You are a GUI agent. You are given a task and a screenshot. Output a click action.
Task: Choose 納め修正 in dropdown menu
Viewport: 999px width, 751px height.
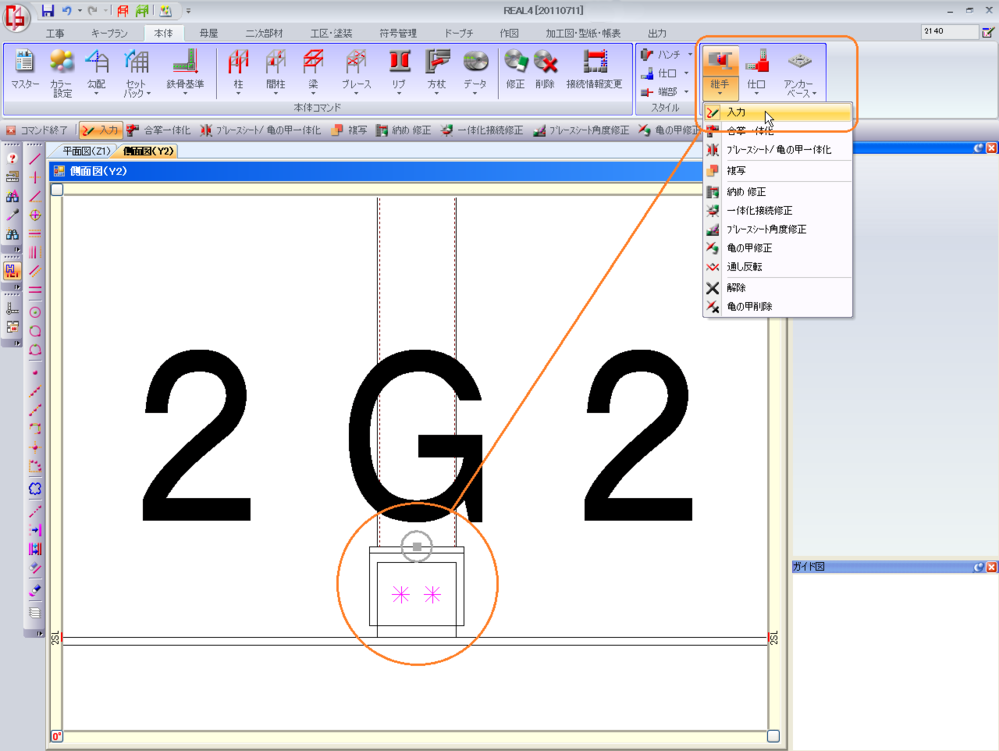777,192
